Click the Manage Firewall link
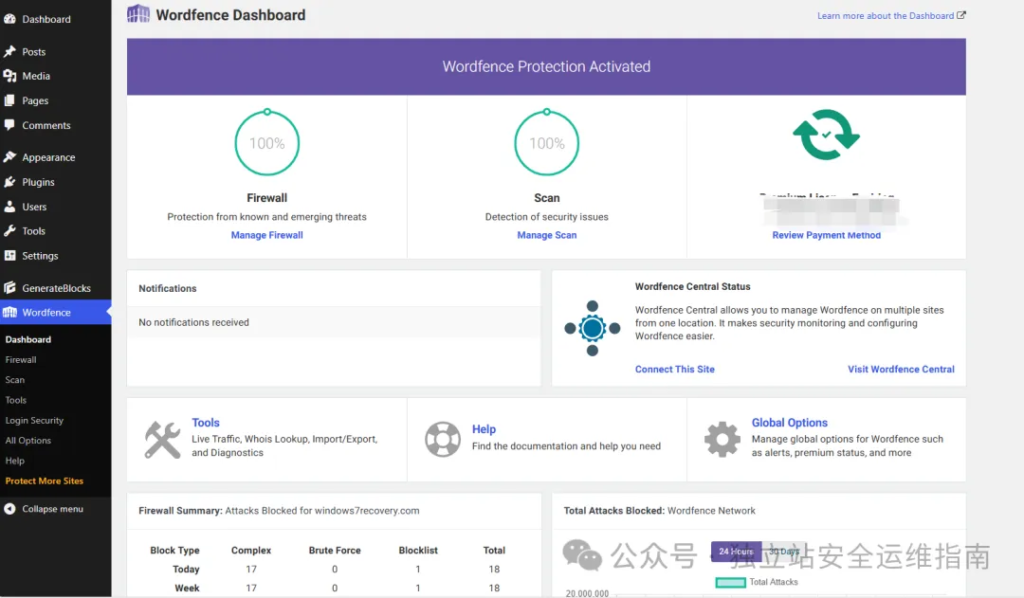The width and height of the screenshot is (1024, 598). tap(267, 235)
